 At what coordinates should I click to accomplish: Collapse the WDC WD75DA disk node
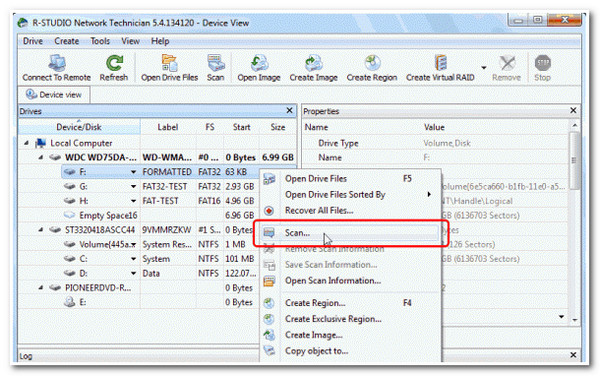pyautogui.click(x=41, y=157)
